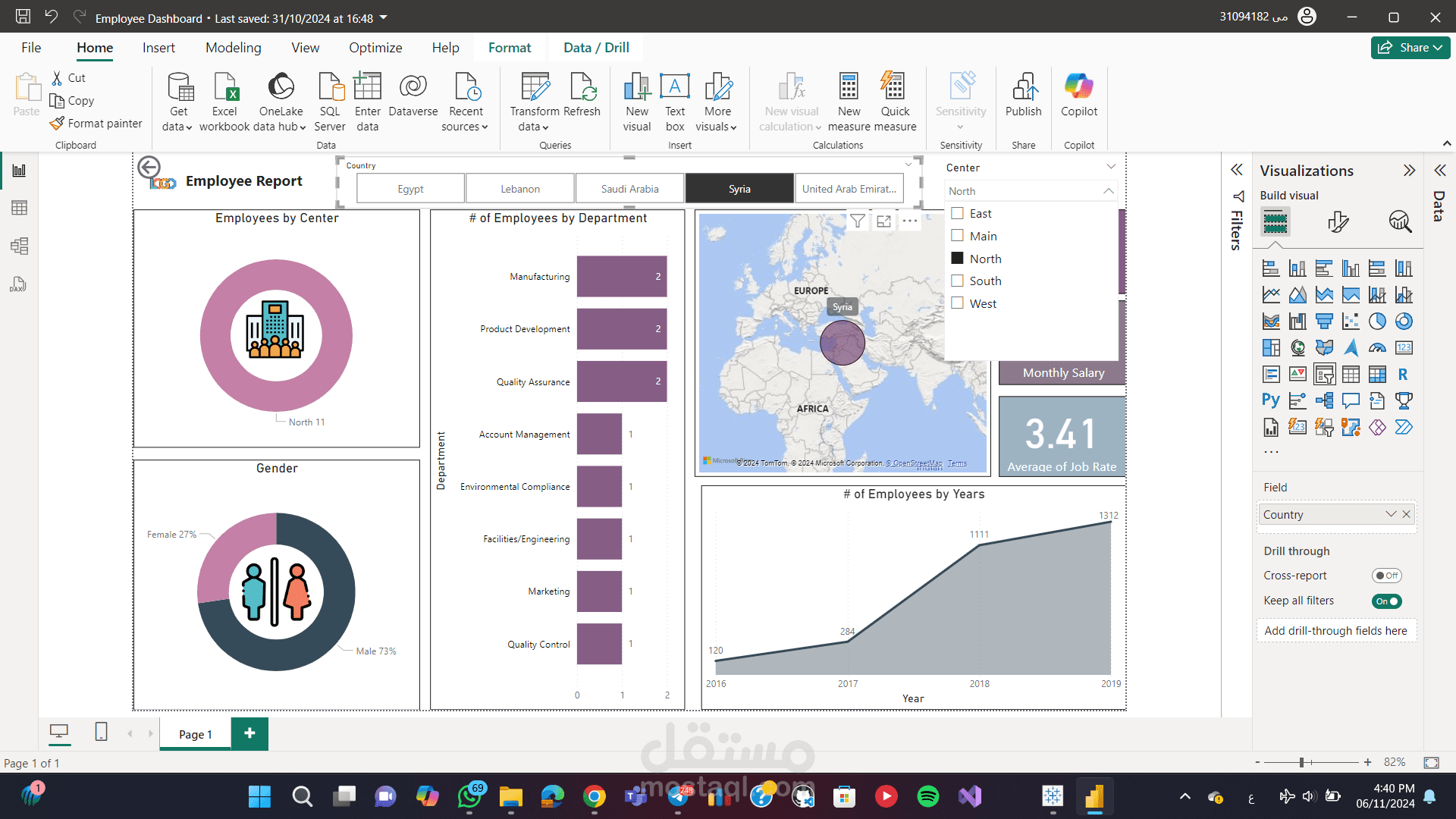Viewport: 1456px width, 819px height.
Task: Open the Model view in sidebar
Action: 19,246
